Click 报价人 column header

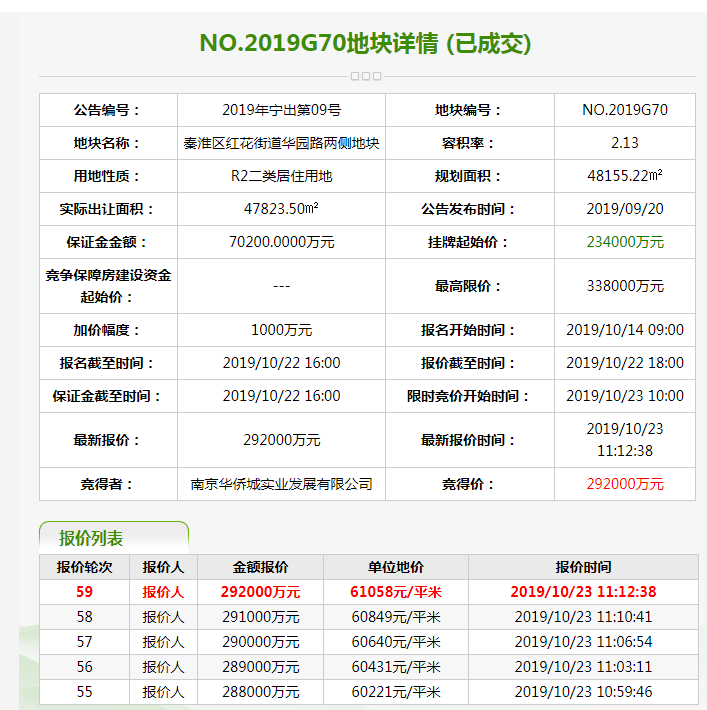(164, 567)
